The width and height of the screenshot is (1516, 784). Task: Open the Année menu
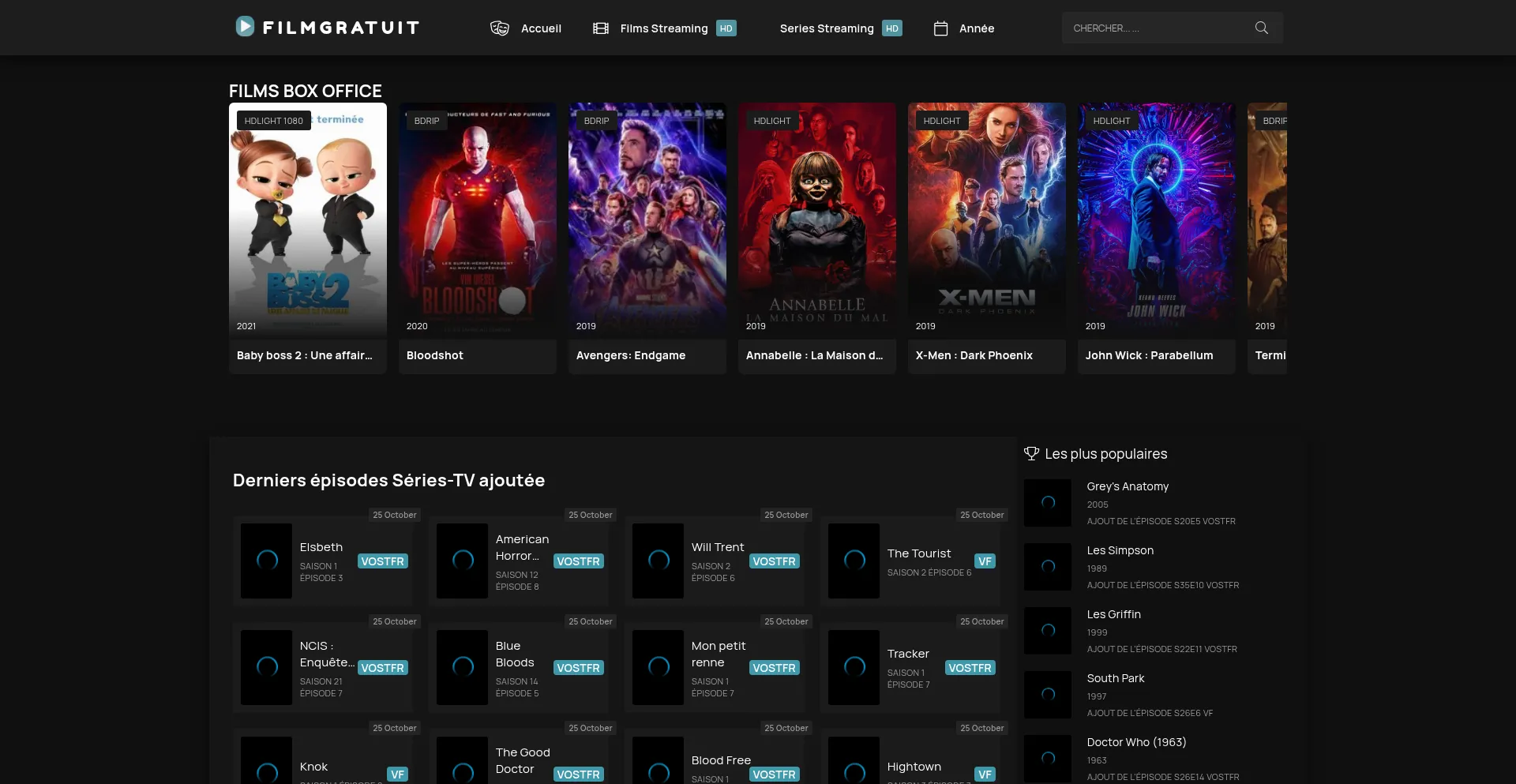pyautogui.click(x=976, y=28)
